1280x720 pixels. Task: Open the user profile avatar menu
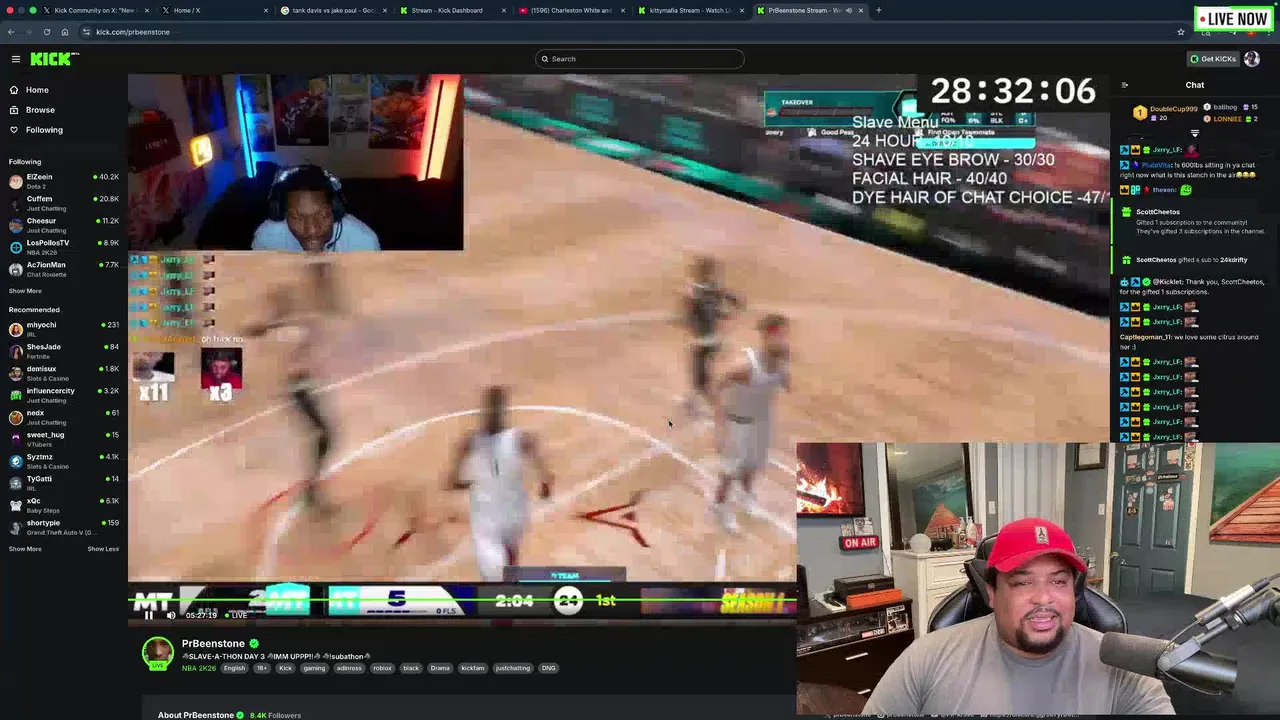pos(1252,59)
